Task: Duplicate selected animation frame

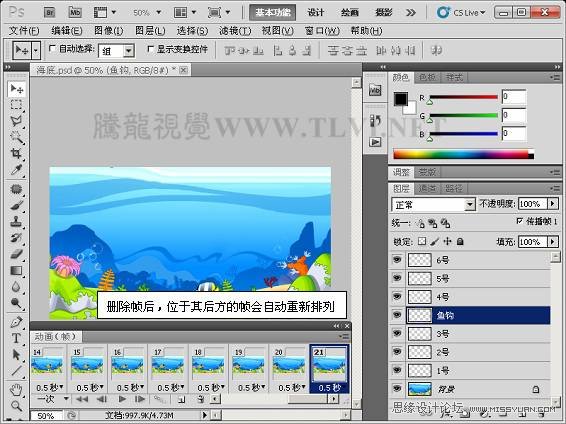Action: point(182,399)
